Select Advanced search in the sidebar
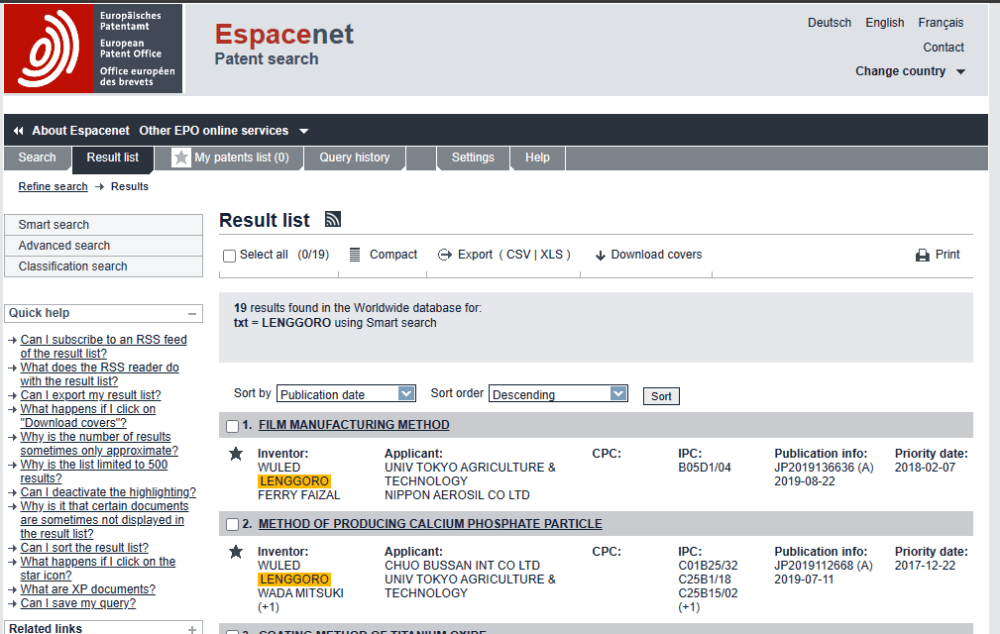 64,246
